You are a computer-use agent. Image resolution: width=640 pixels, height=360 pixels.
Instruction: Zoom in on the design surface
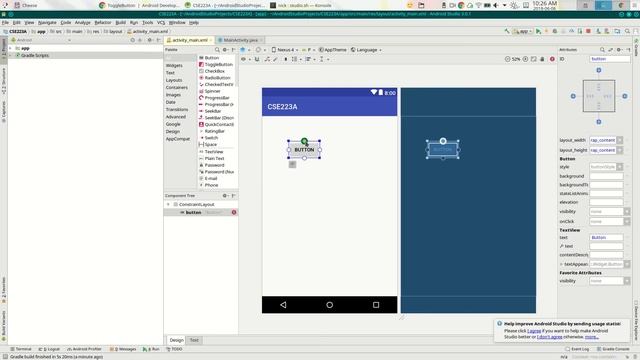526,59
